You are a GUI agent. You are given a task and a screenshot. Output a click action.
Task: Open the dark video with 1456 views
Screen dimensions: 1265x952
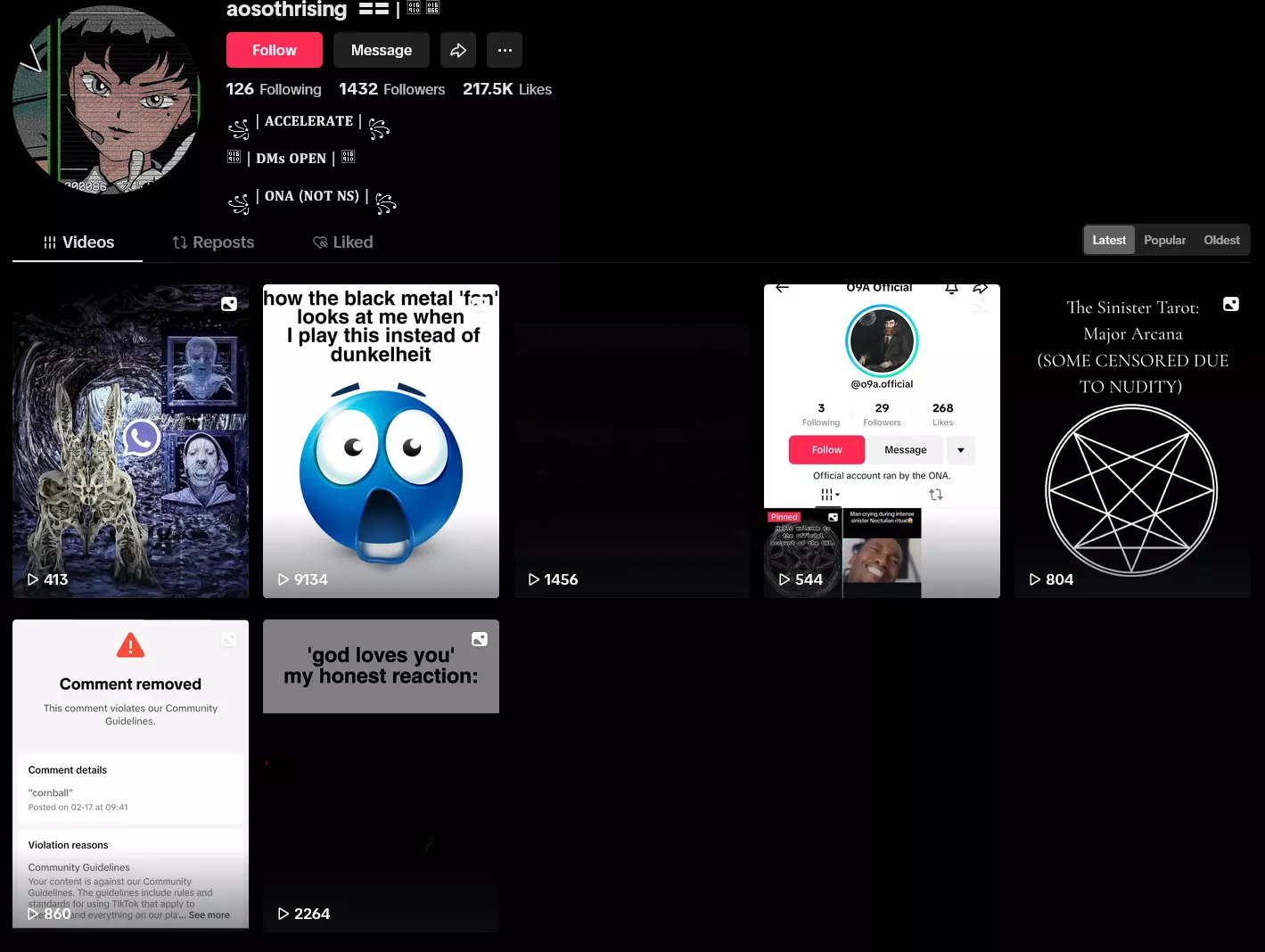click(631, 441)
